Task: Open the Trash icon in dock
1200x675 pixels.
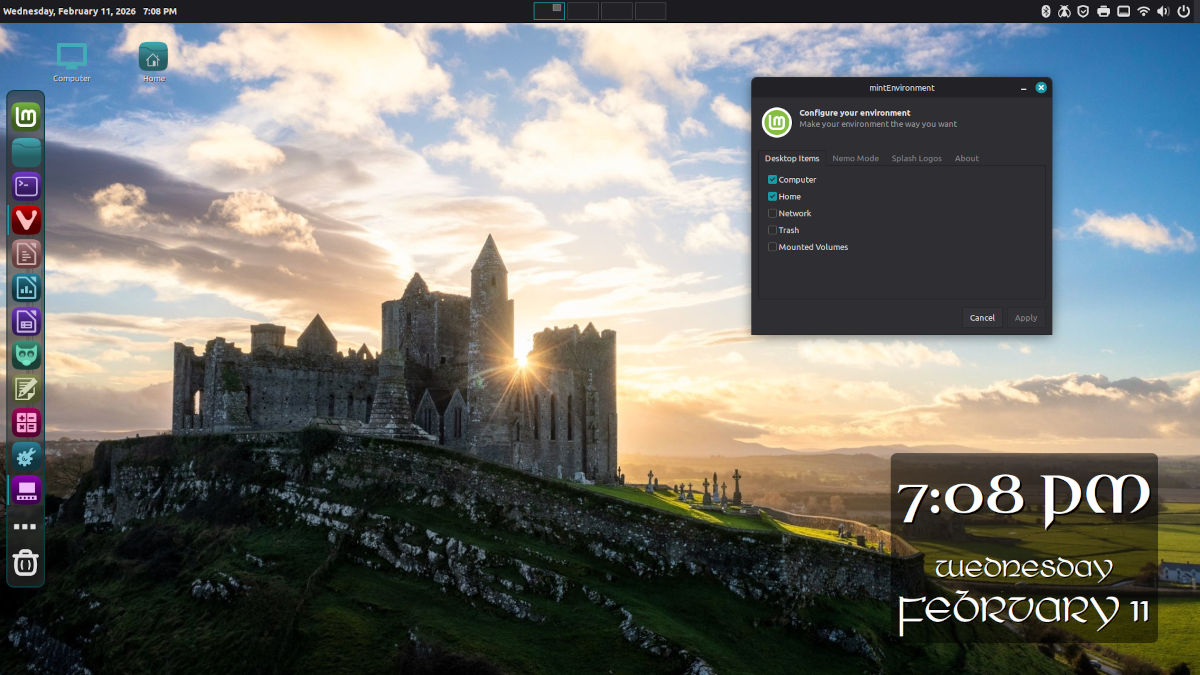Action: pyautogui.click(x=26, y=563)
